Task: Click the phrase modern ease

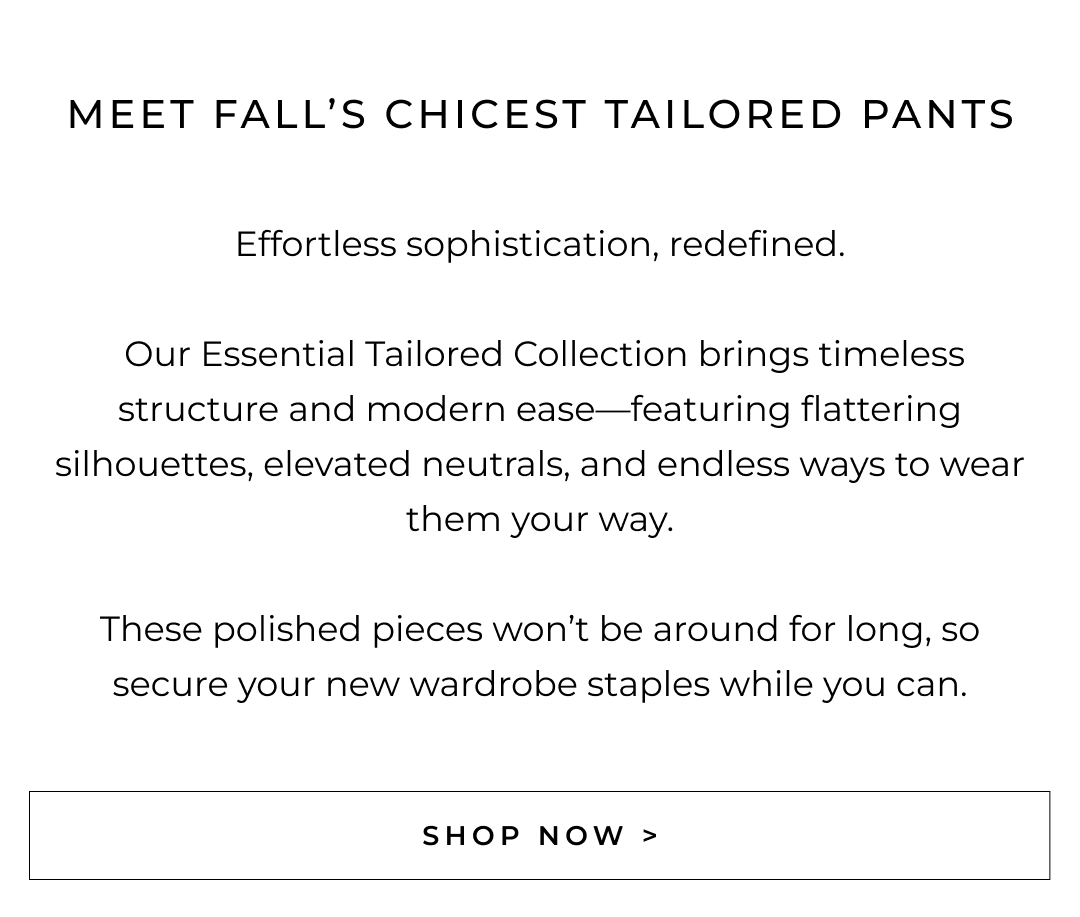Action: (x=480, y=409)
